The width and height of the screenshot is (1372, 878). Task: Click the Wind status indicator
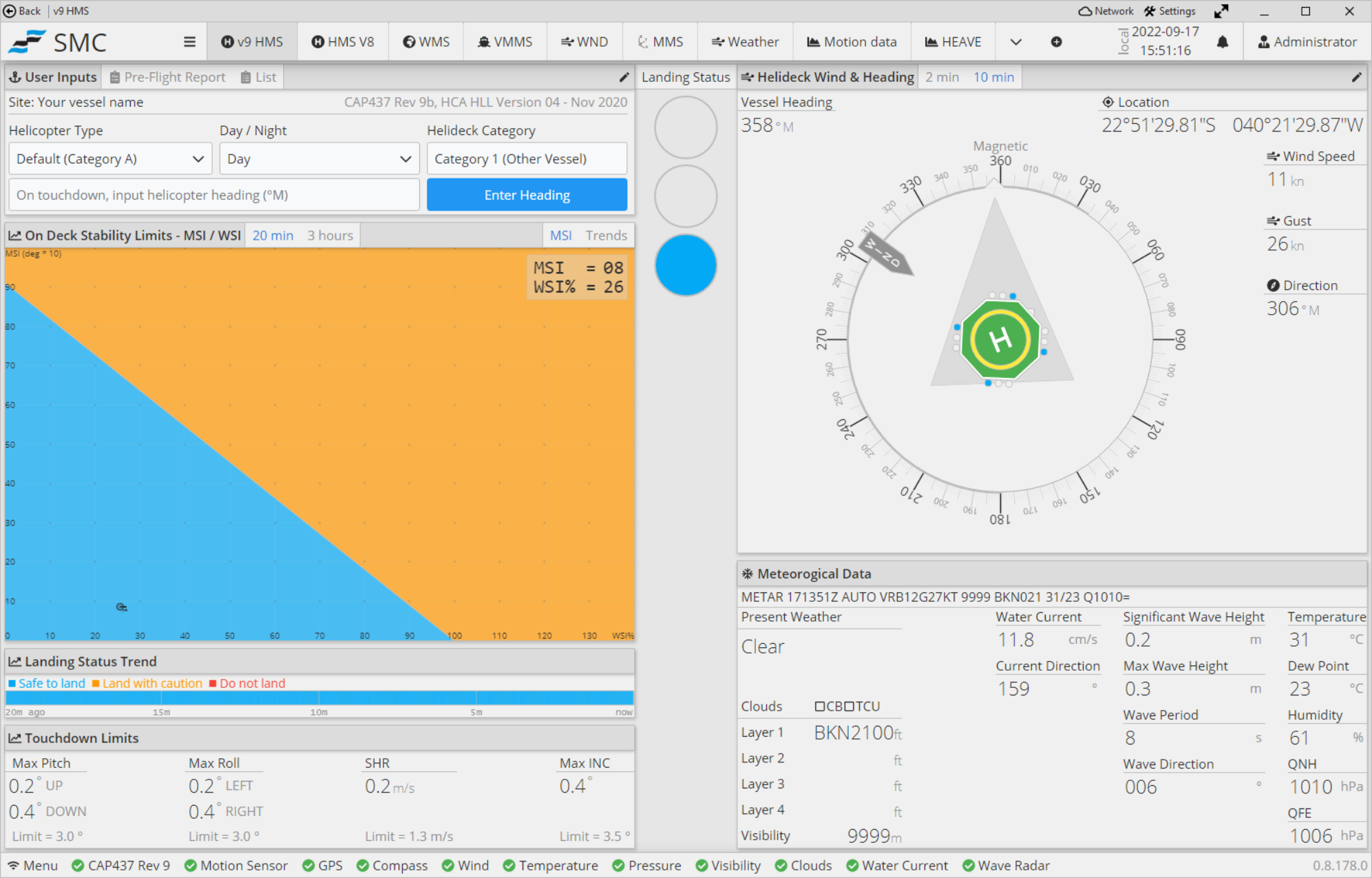pyautogui.click(x=465, y=866)
